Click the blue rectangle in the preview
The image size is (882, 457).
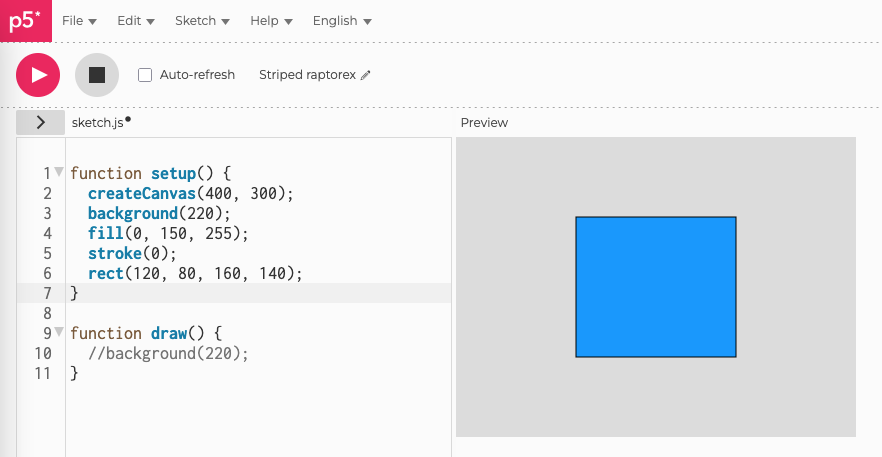click(x=655, y=287)
